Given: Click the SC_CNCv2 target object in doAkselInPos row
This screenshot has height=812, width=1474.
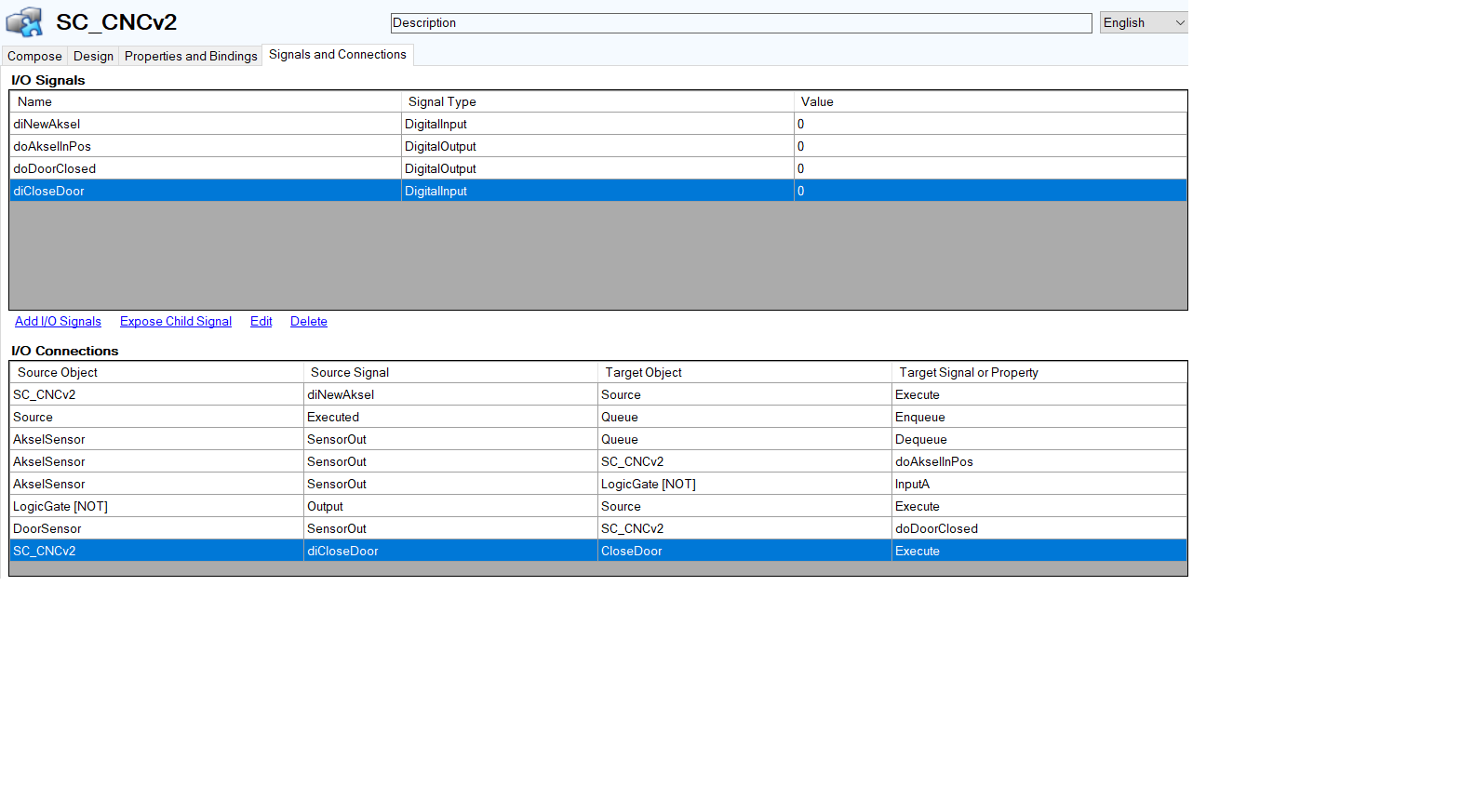Looking at the screenshot, I should [x=744, y=461].
